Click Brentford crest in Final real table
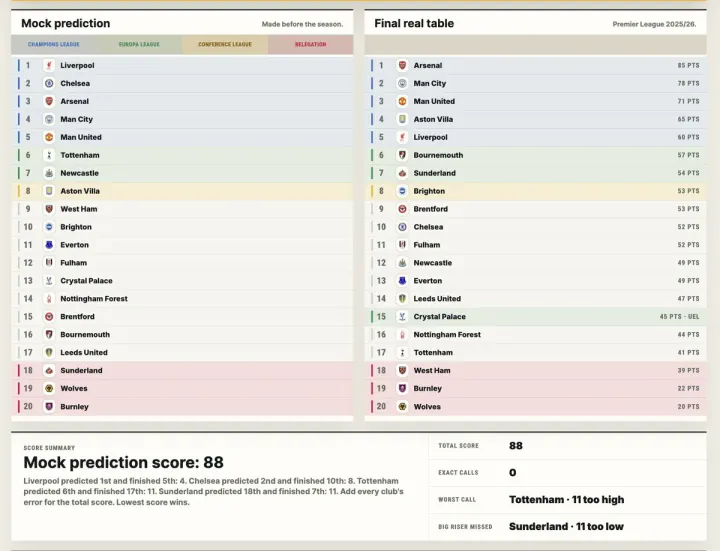The width and height of the screenshot is (720, 551). pyautogui.click(x=402, y=208)
